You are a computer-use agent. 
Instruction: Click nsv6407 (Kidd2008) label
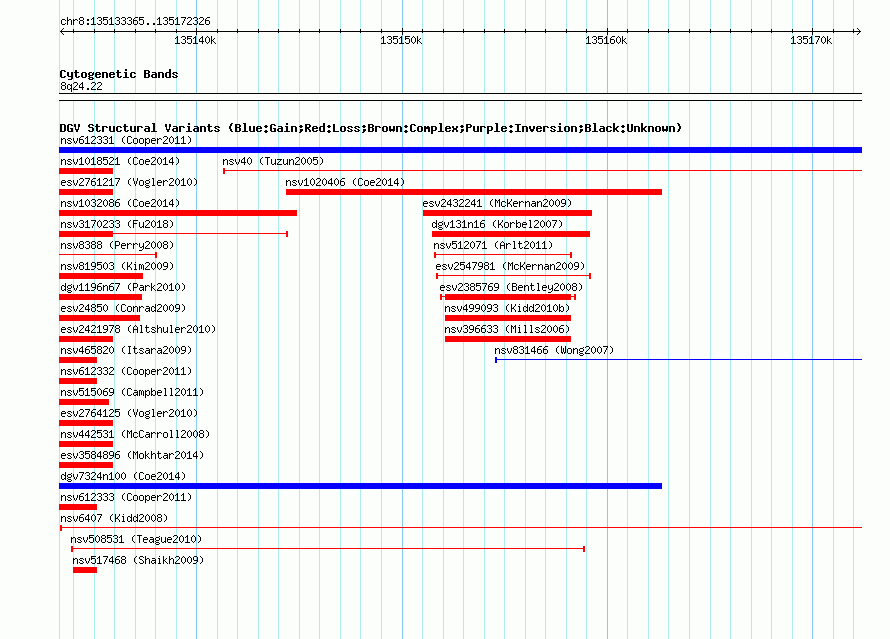[114, 518]
